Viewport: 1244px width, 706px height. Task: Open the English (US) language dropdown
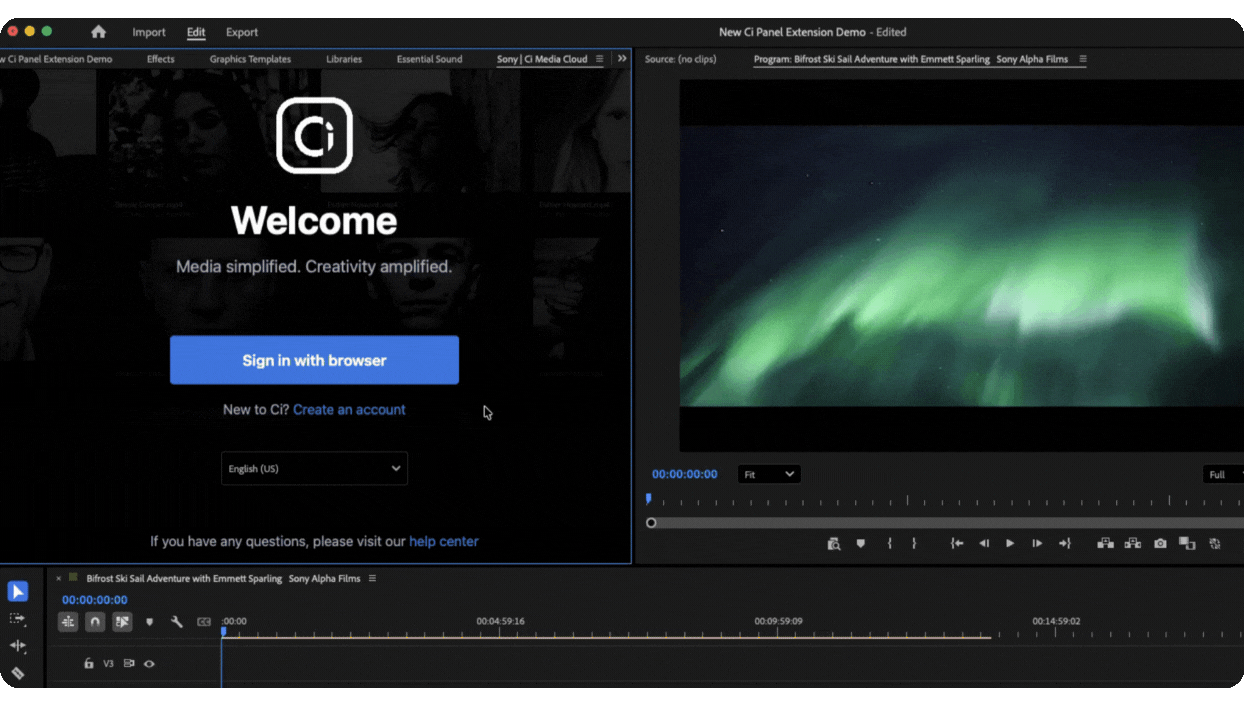coord(314,468)
